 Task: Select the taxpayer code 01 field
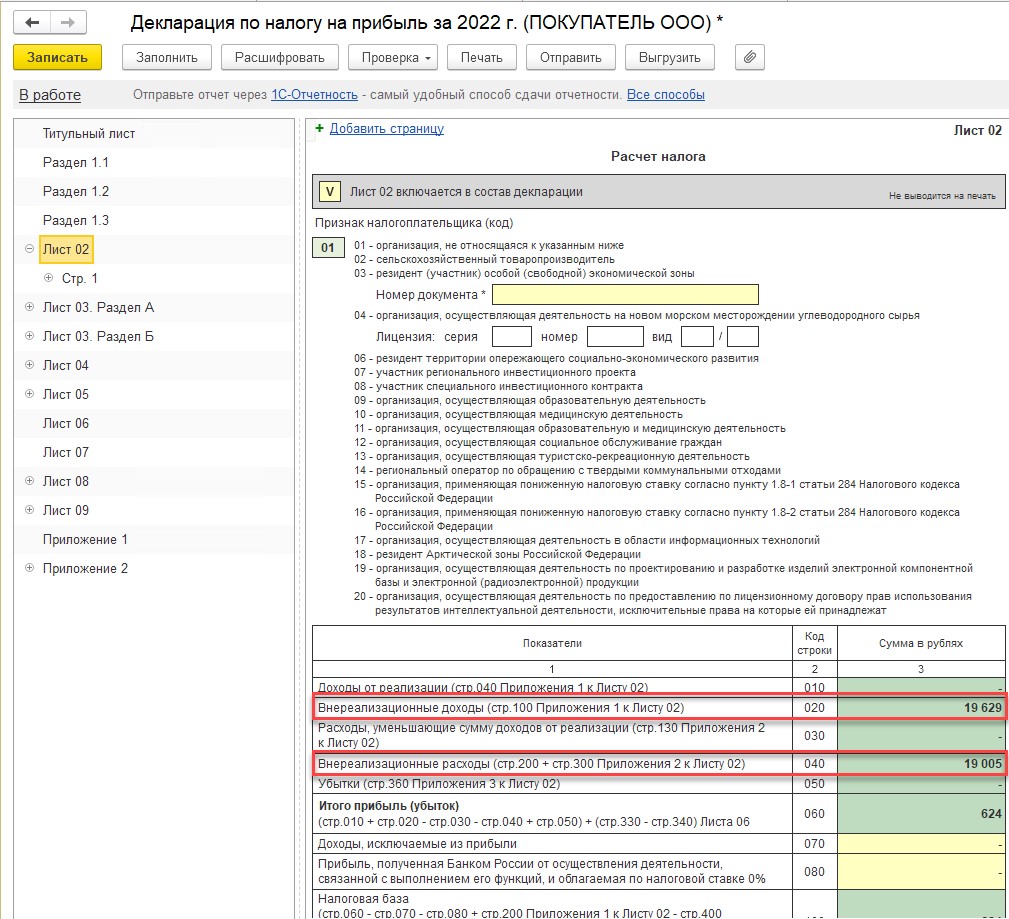tap(328, 248)
